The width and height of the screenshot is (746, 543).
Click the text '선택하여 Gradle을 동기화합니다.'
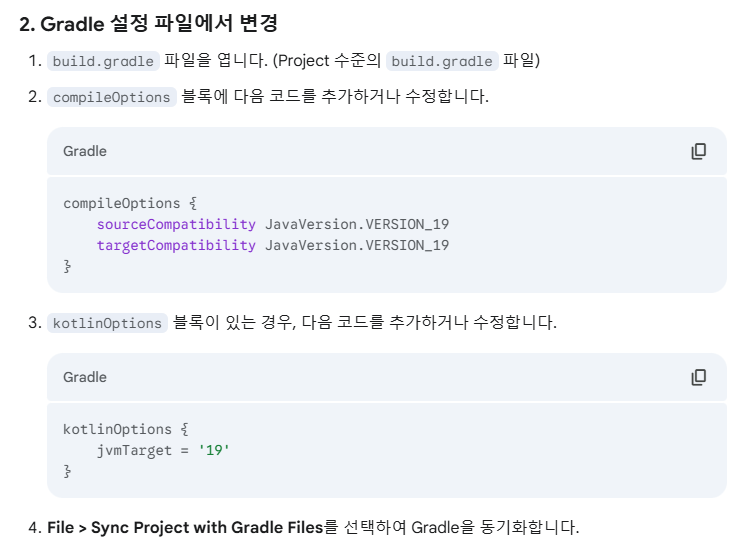461,528
